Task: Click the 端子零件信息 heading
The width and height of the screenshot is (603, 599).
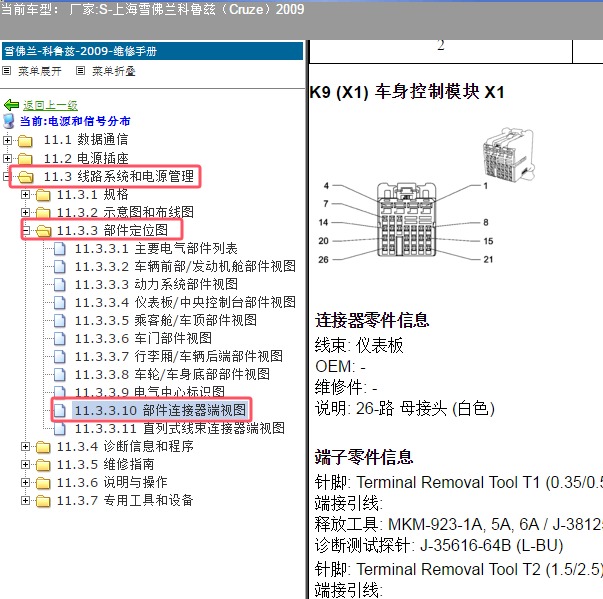Action: point(364,457)
